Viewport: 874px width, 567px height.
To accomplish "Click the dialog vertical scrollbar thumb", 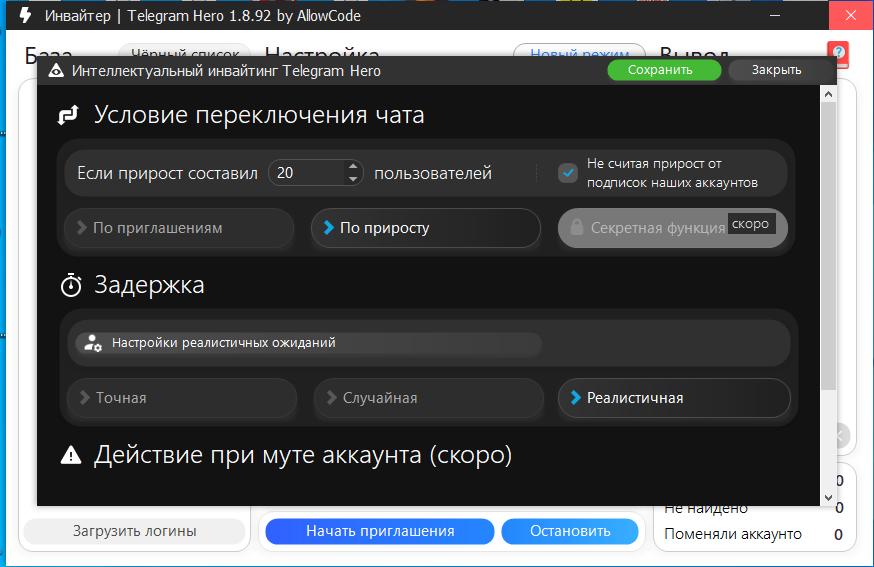I will coord(828,245).
